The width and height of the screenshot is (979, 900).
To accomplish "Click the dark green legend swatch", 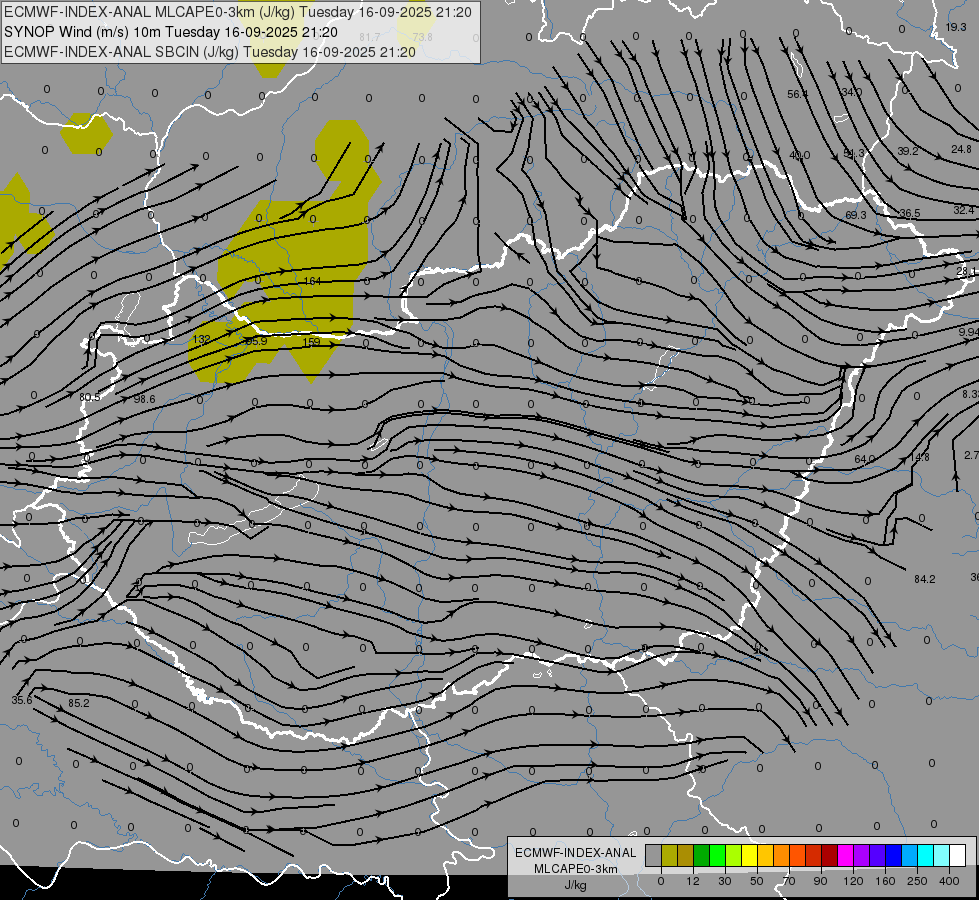I will pos(702,855).
